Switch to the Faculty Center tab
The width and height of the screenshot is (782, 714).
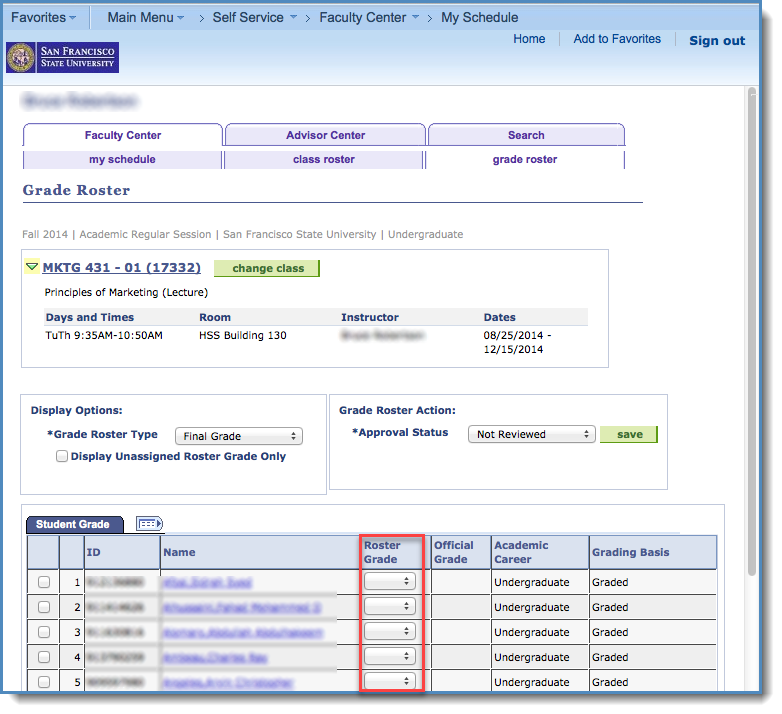point(123,135)
